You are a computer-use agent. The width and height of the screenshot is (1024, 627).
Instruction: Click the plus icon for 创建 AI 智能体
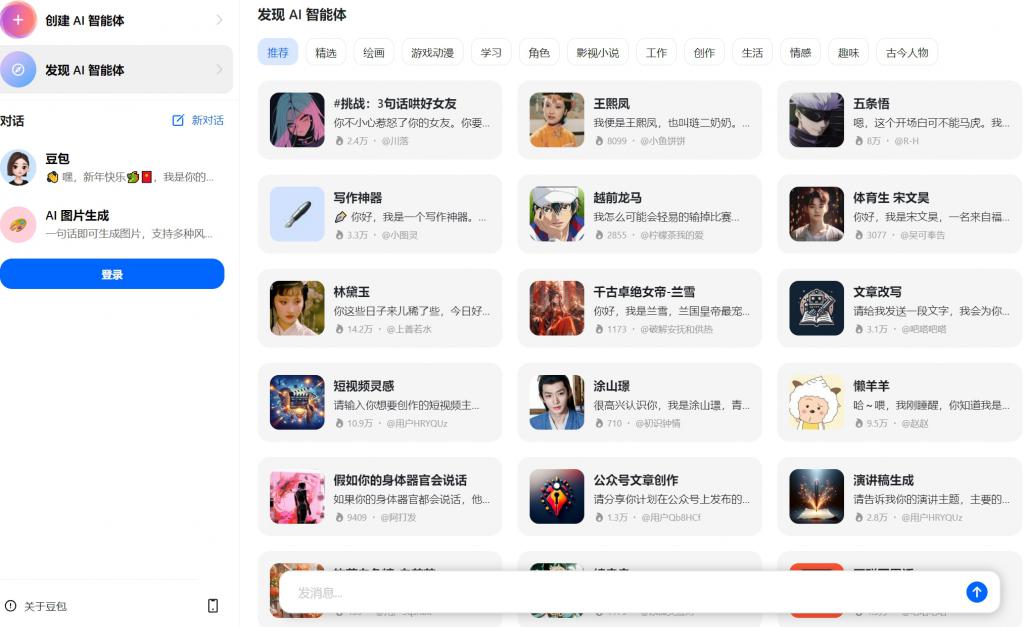click(18, 20)
